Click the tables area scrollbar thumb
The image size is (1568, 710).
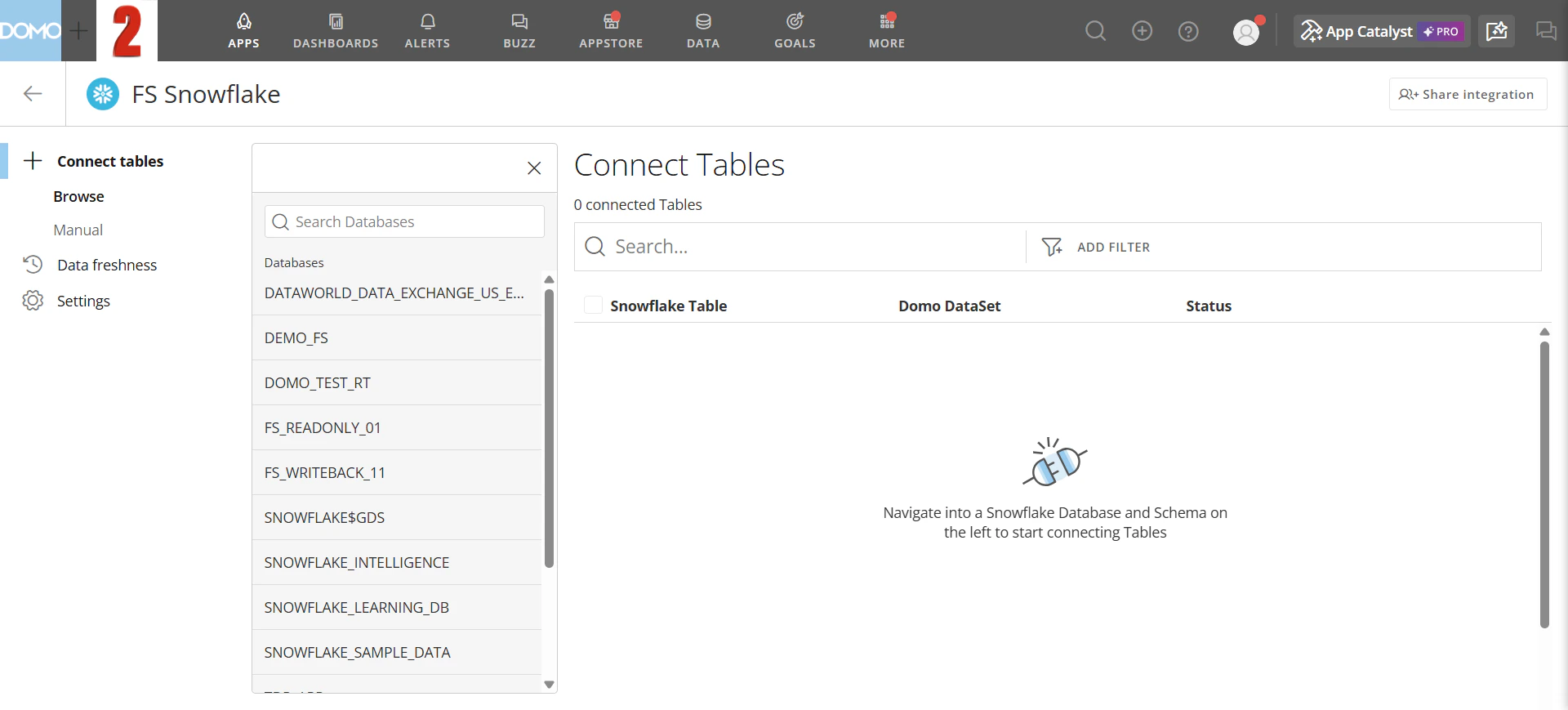pyautogui.click(x=1544, y=484)
